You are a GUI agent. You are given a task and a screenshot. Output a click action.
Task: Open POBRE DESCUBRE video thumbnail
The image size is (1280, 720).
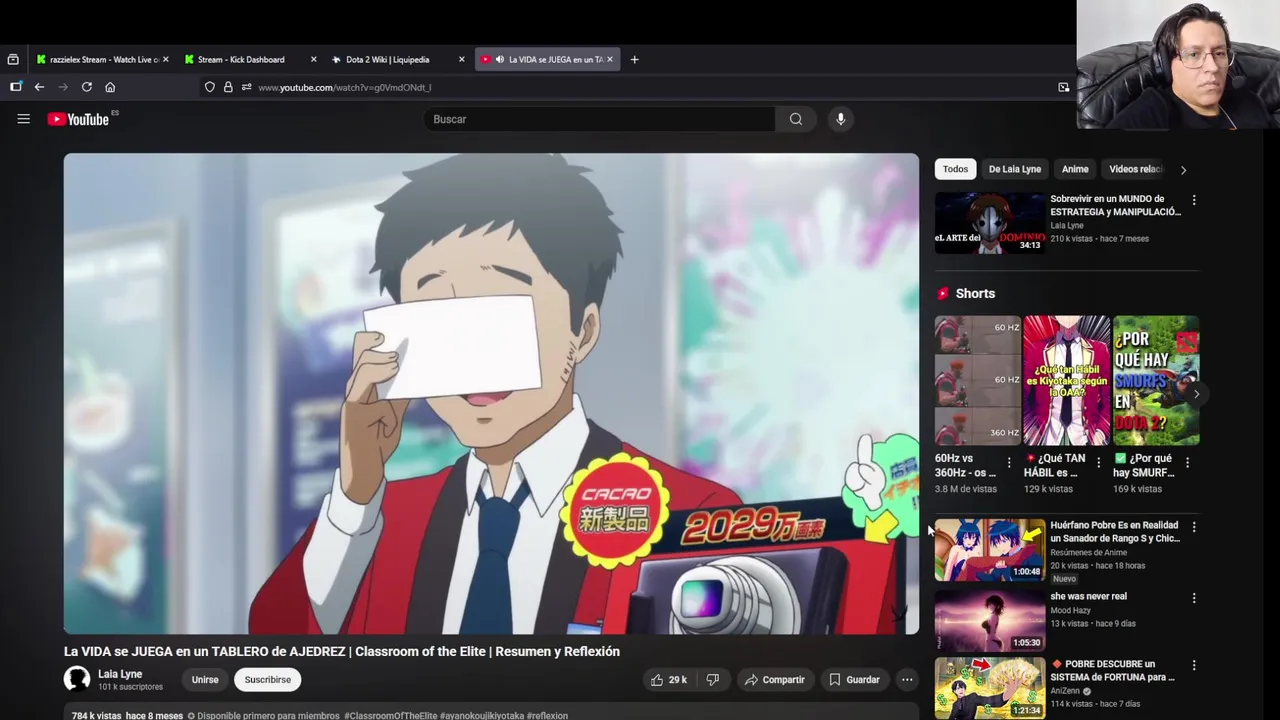(989, 688)
